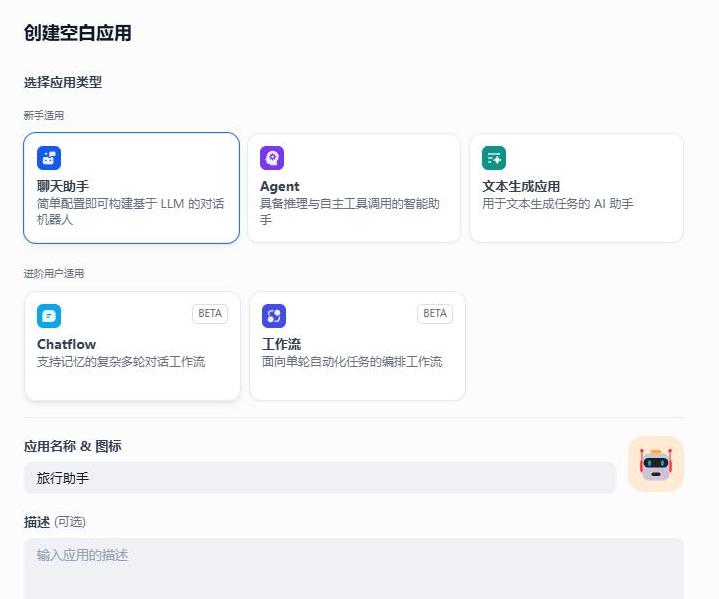Click the purple Agent brain icon
The image size is (719, 599).
coord(272,158)
